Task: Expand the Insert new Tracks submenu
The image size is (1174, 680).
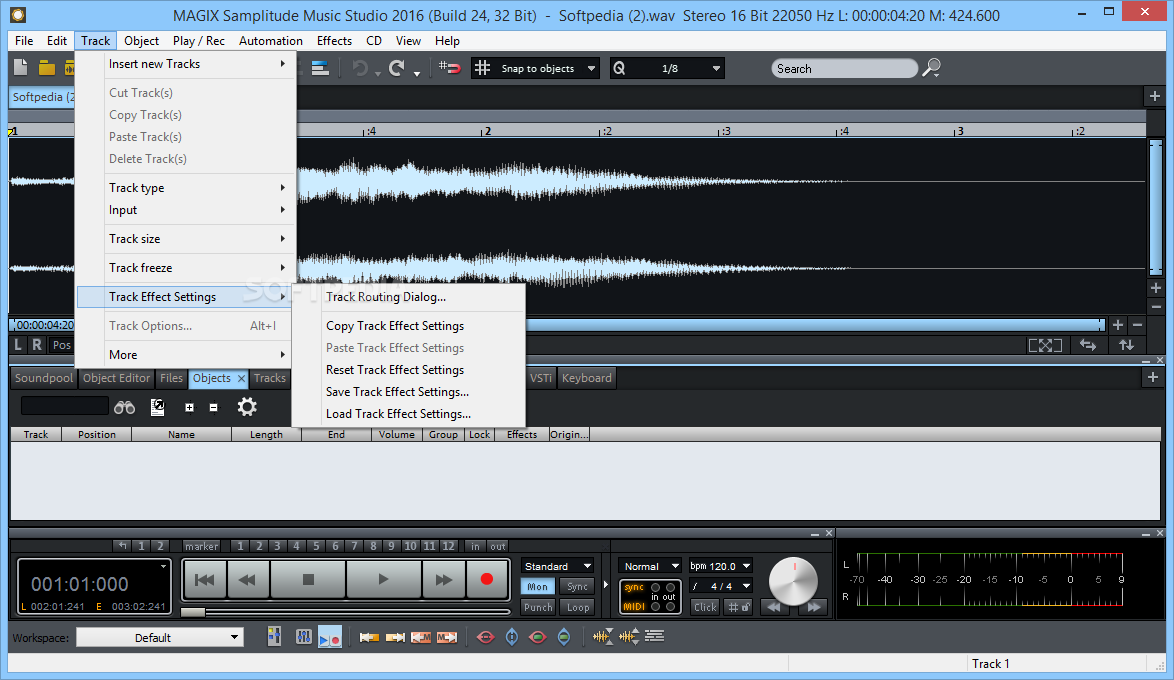Action: [186, 64]
